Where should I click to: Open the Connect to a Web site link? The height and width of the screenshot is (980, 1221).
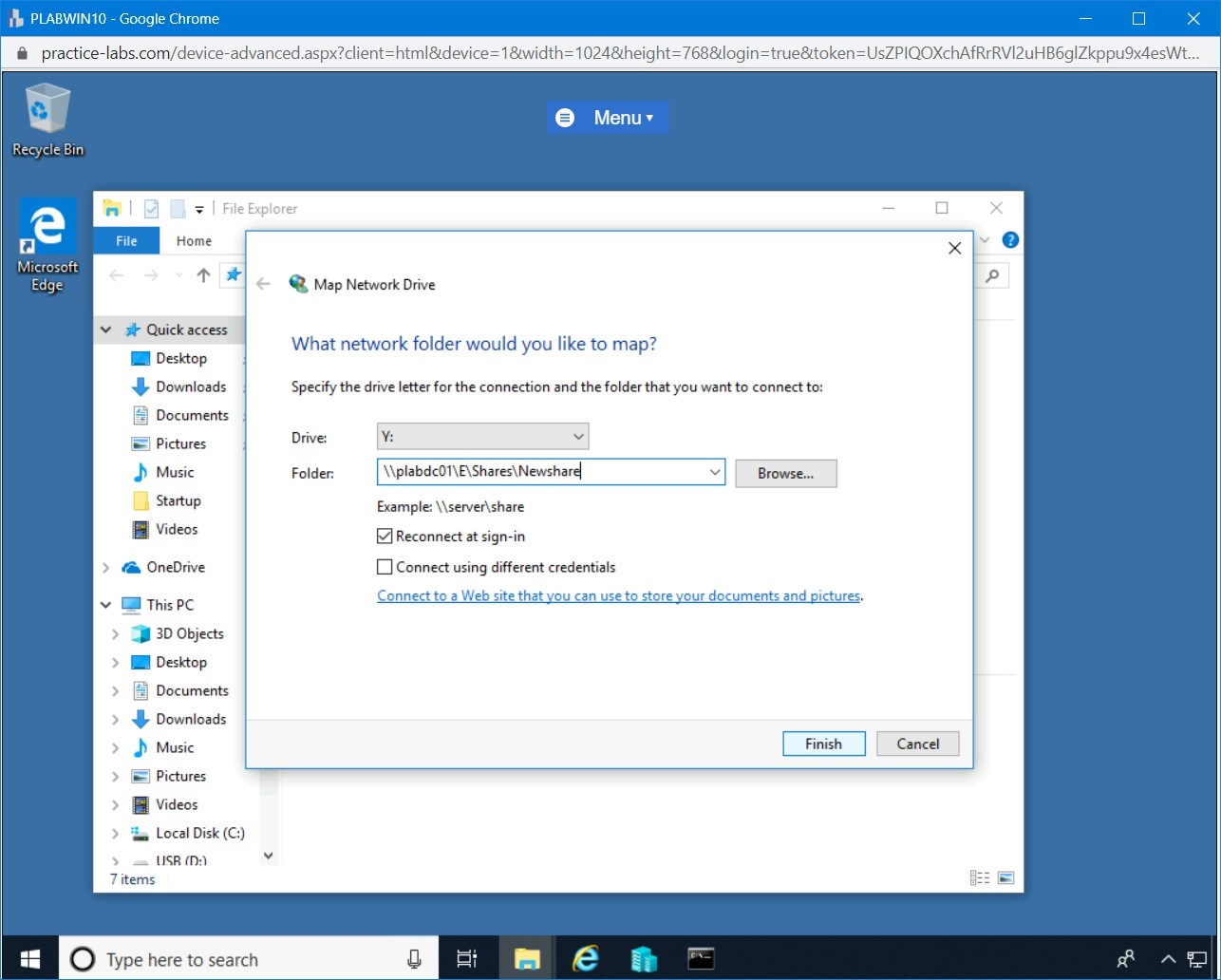619,596
